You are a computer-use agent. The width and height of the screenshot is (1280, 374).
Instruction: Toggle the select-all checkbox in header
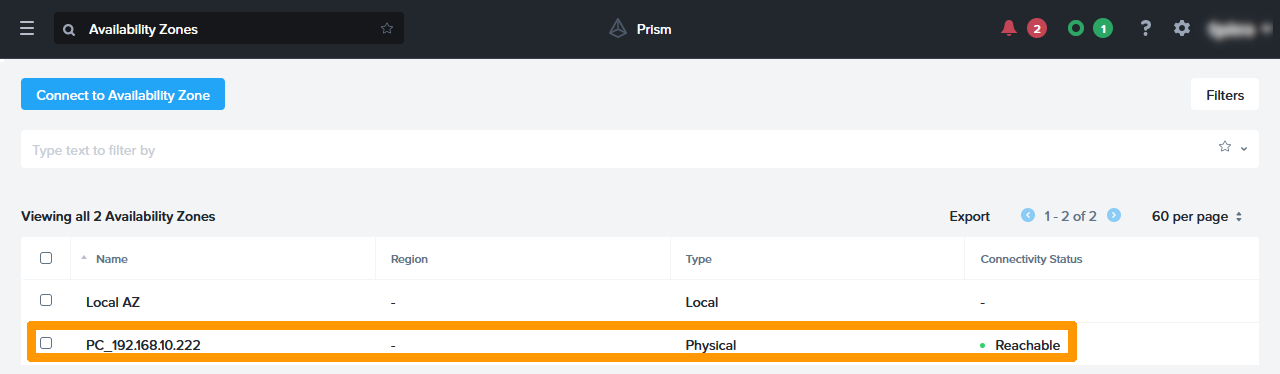coord(46,258)
